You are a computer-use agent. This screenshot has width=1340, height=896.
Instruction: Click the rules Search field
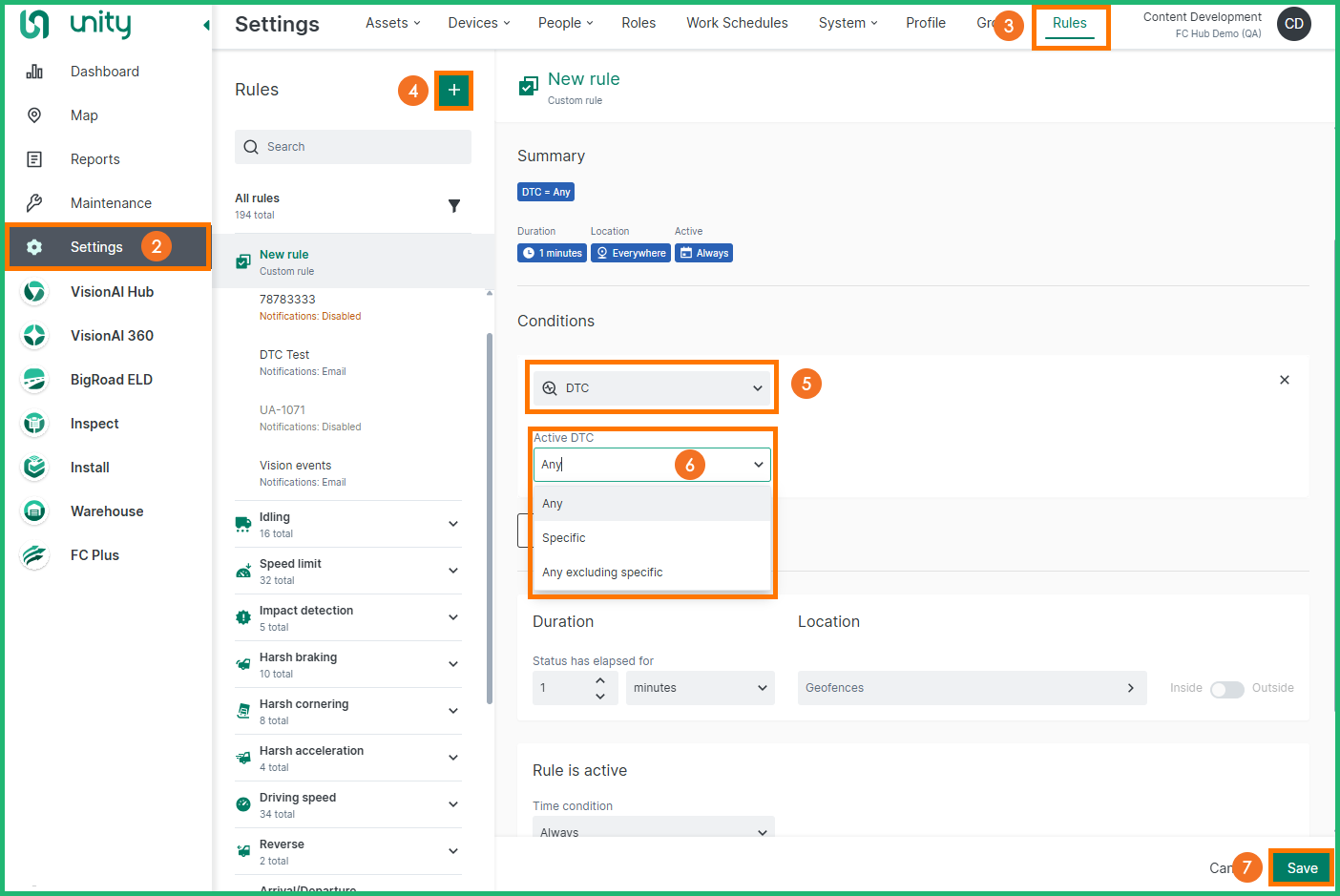(353, 147)
